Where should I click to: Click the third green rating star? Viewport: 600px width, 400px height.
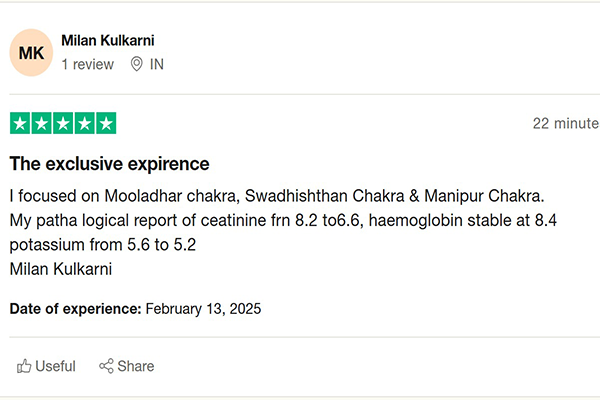[x=63, y=124]
